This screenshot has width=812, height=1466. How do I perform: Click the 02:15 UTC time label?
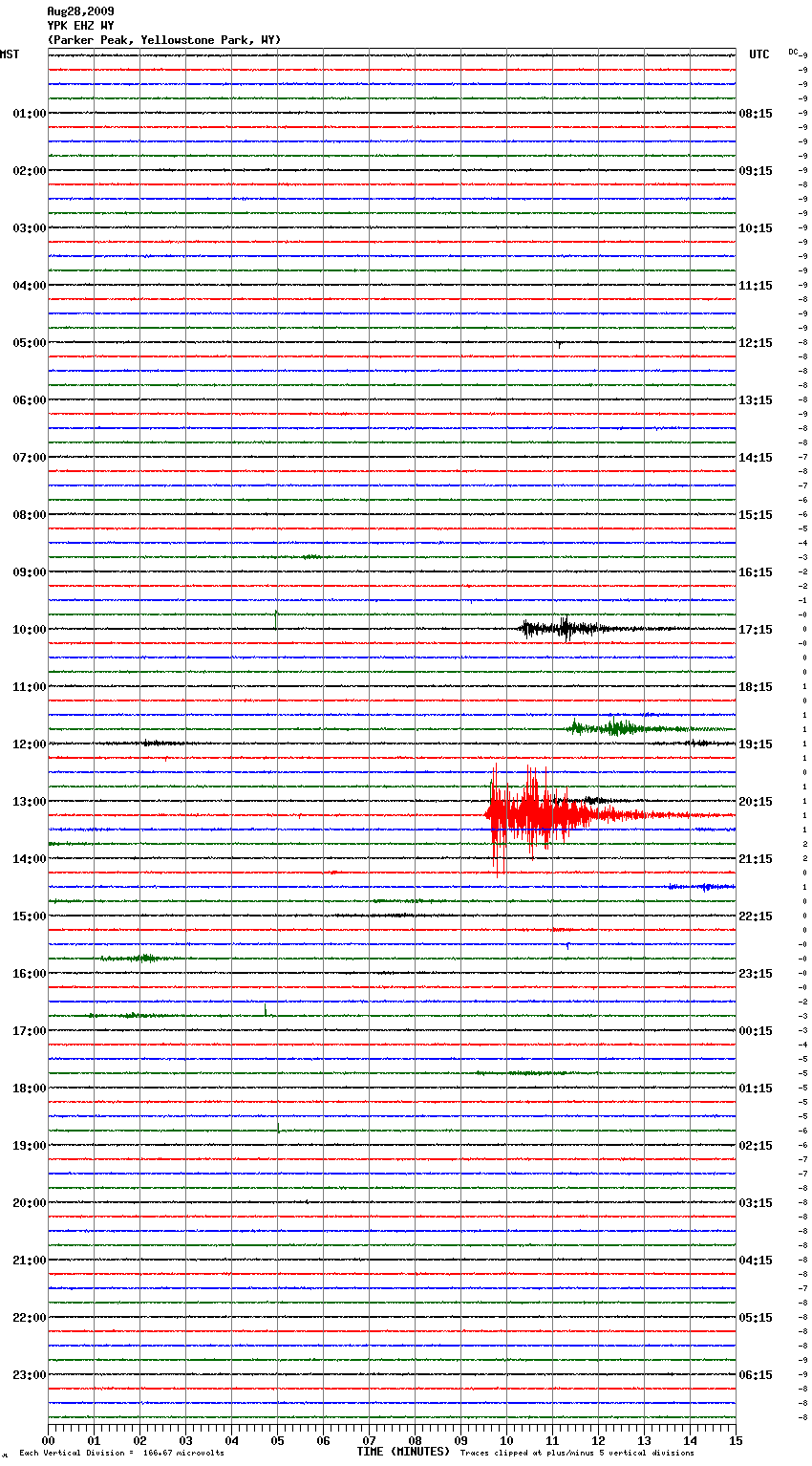[x=756, y=1146]
